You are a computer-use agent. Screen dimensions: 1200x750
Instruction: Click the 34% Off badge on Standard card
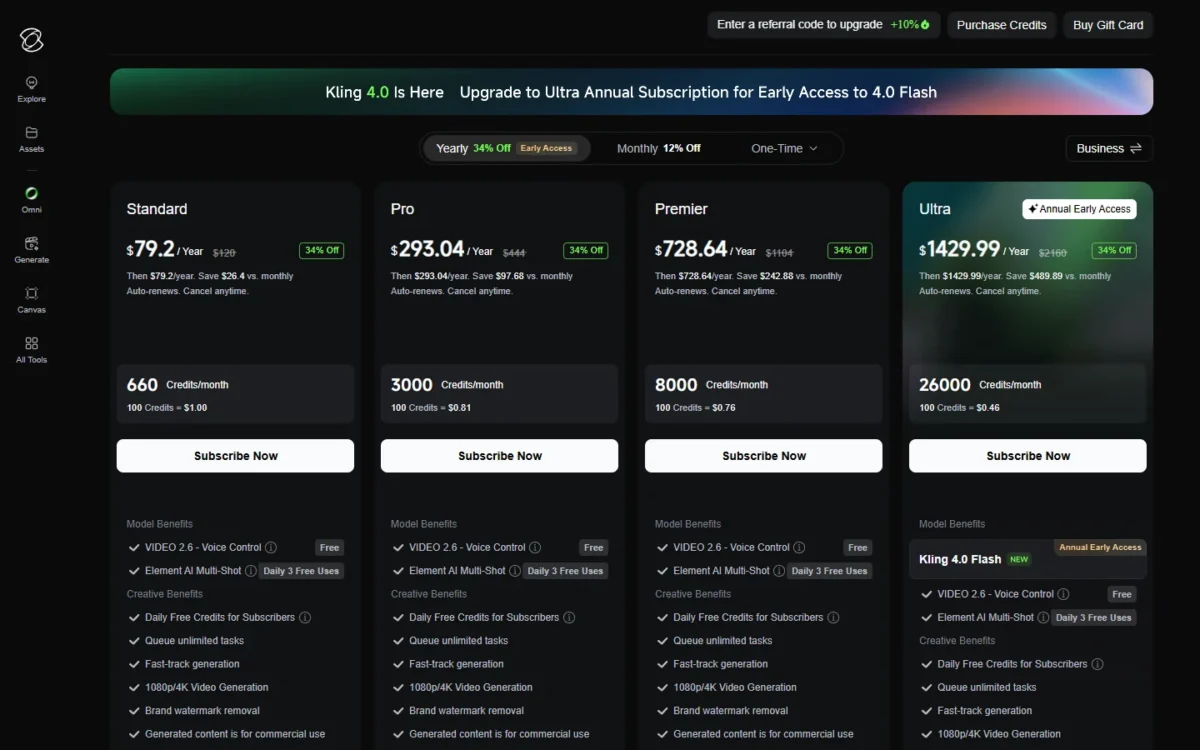click(x=321, y=251)
